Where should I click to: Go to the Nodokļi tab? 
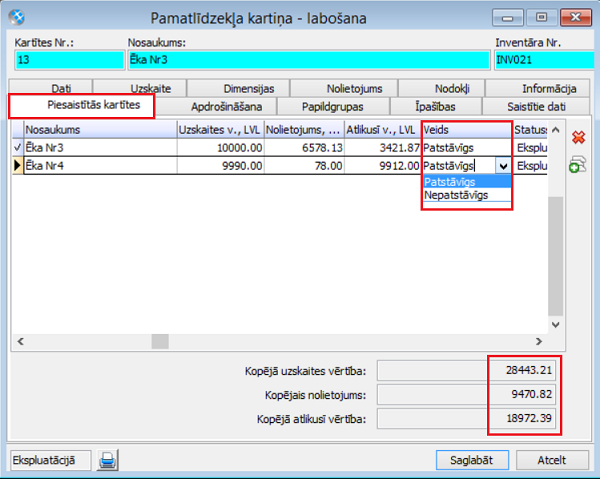442,88
